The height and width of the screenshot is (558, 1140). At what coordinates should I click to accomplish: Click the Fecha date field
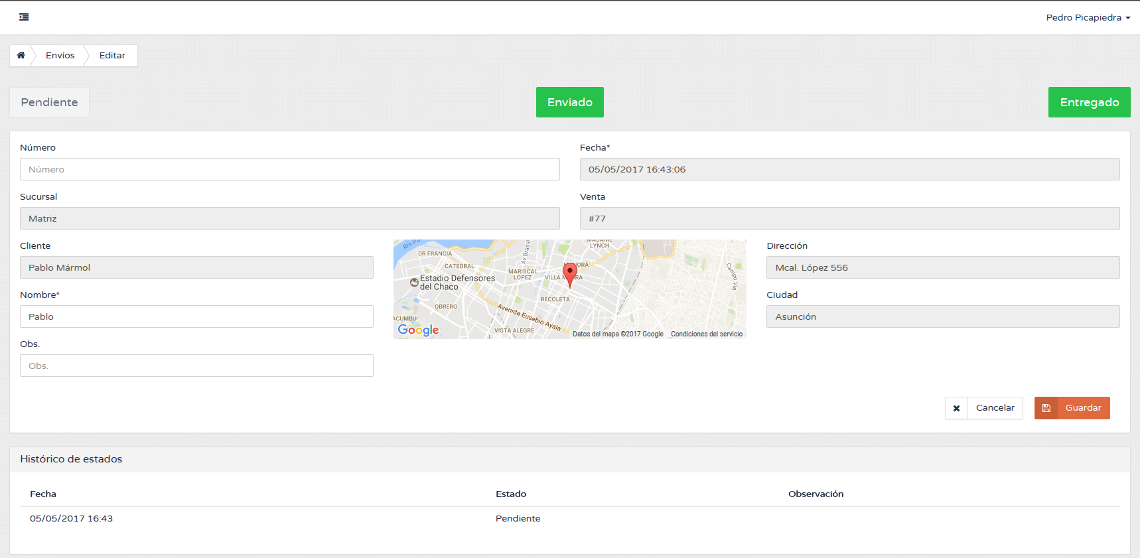849,170
